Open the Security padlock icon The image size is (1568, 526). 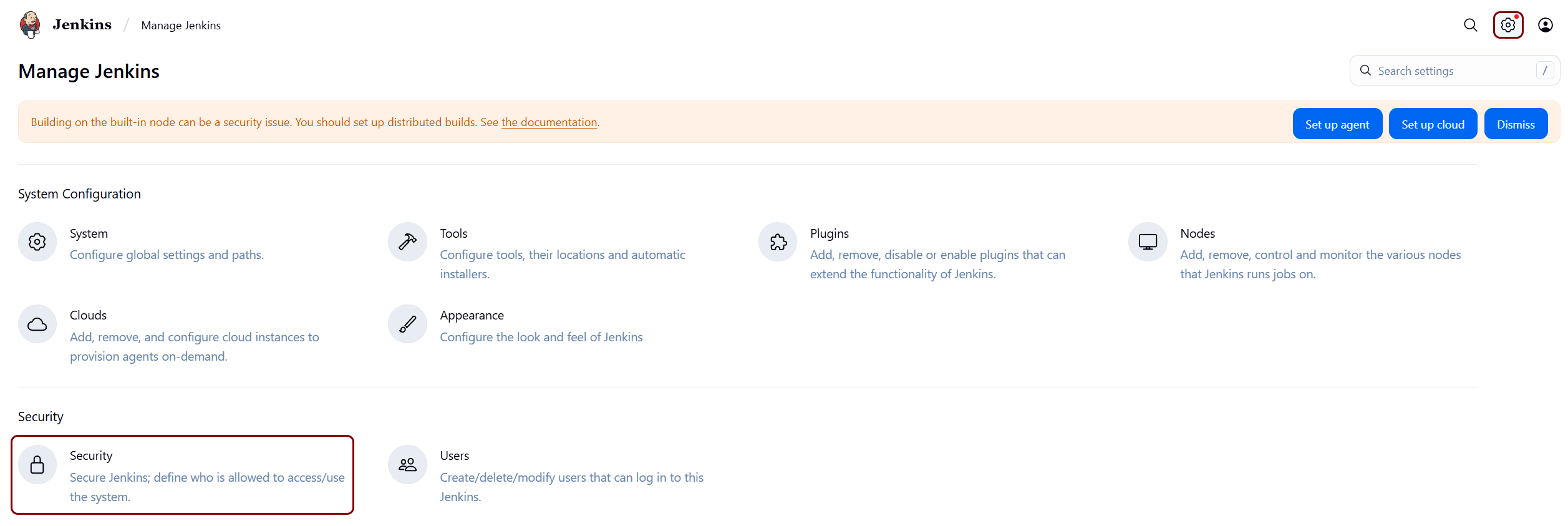(37, 465)
